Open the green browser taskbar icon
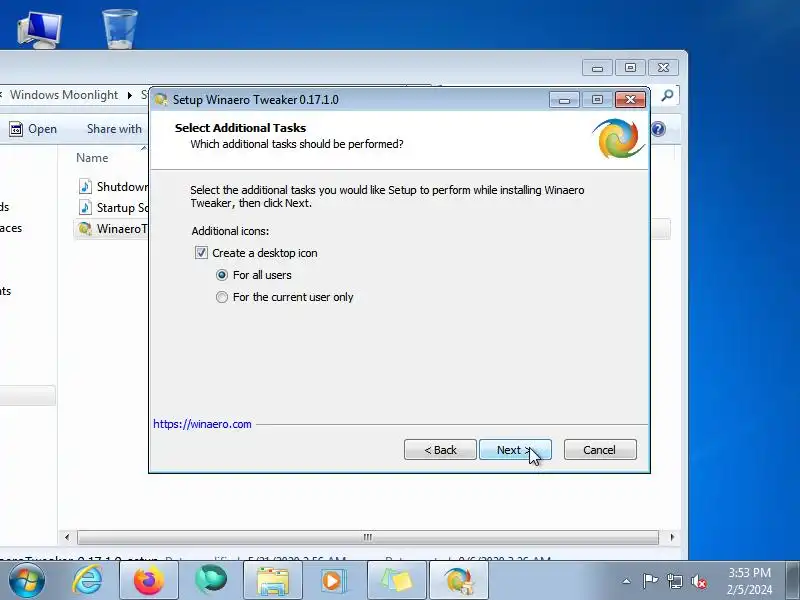This screenshot has height=600, width=800. point(211,580)
